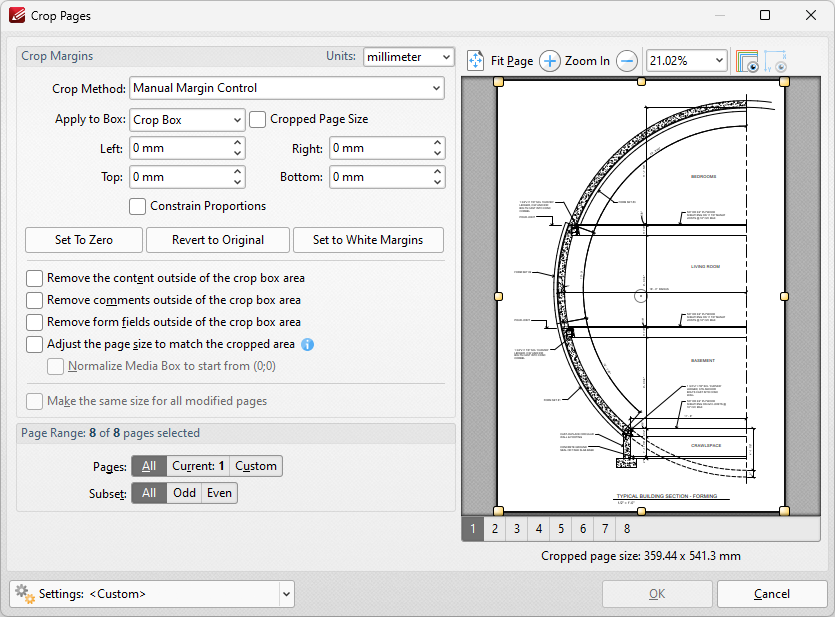Select the left-middle crop handle in preview

coord(498,297)
